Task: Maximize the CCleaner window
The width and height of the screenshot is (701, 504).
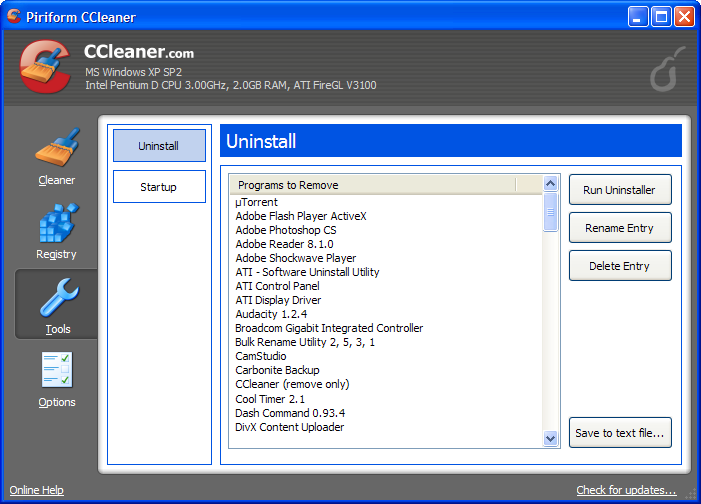Action: (x=661, y=17)
